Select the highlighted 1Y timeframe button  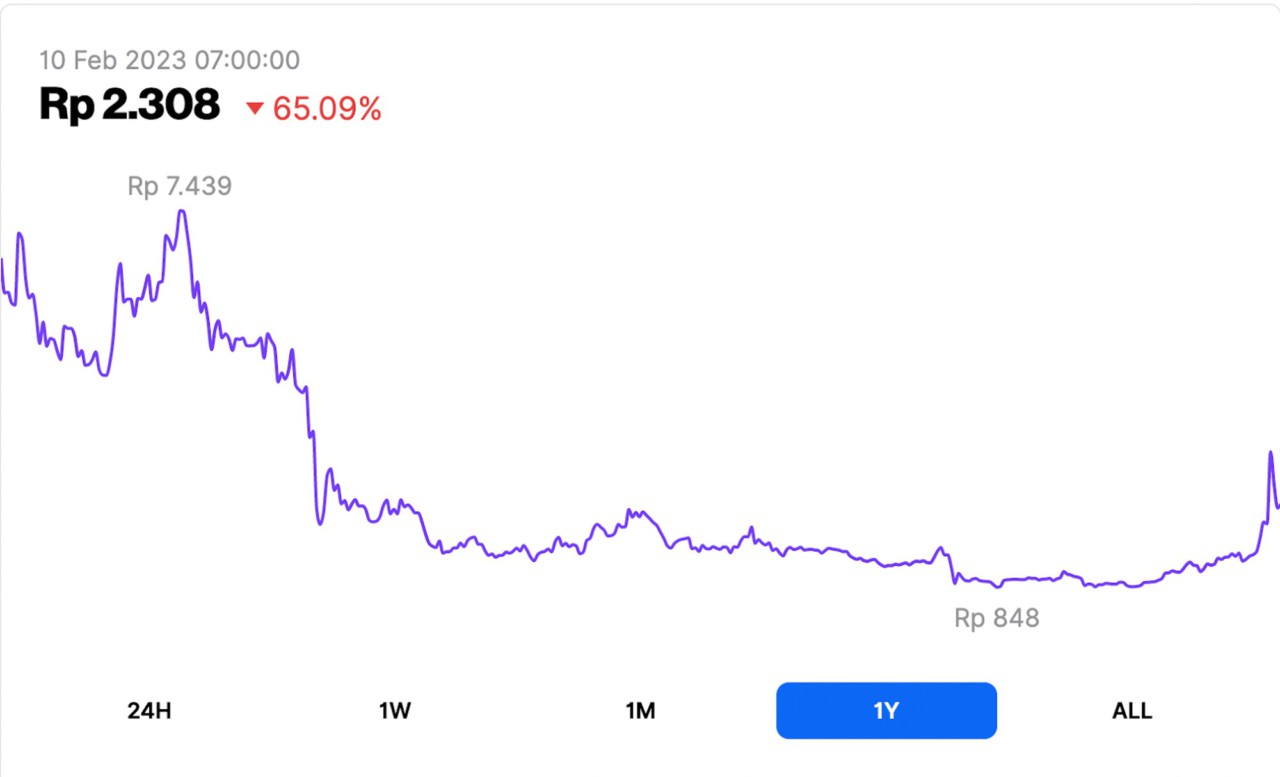coord(886,710)
